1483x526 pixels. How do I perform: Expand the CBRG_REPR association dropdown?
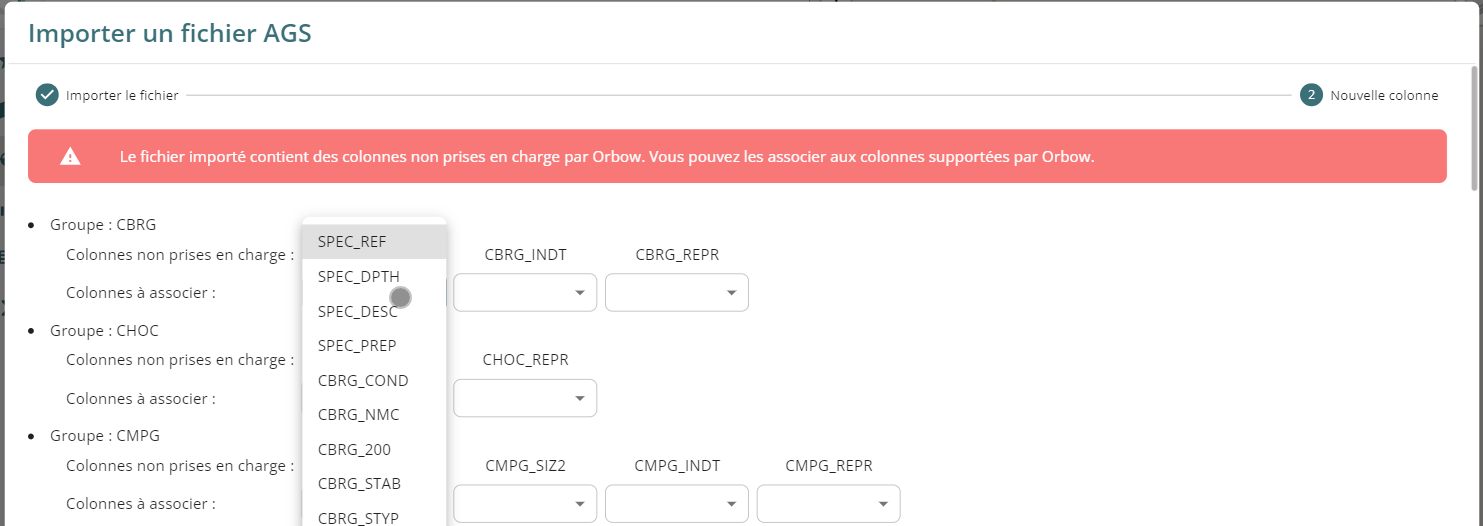677,292
